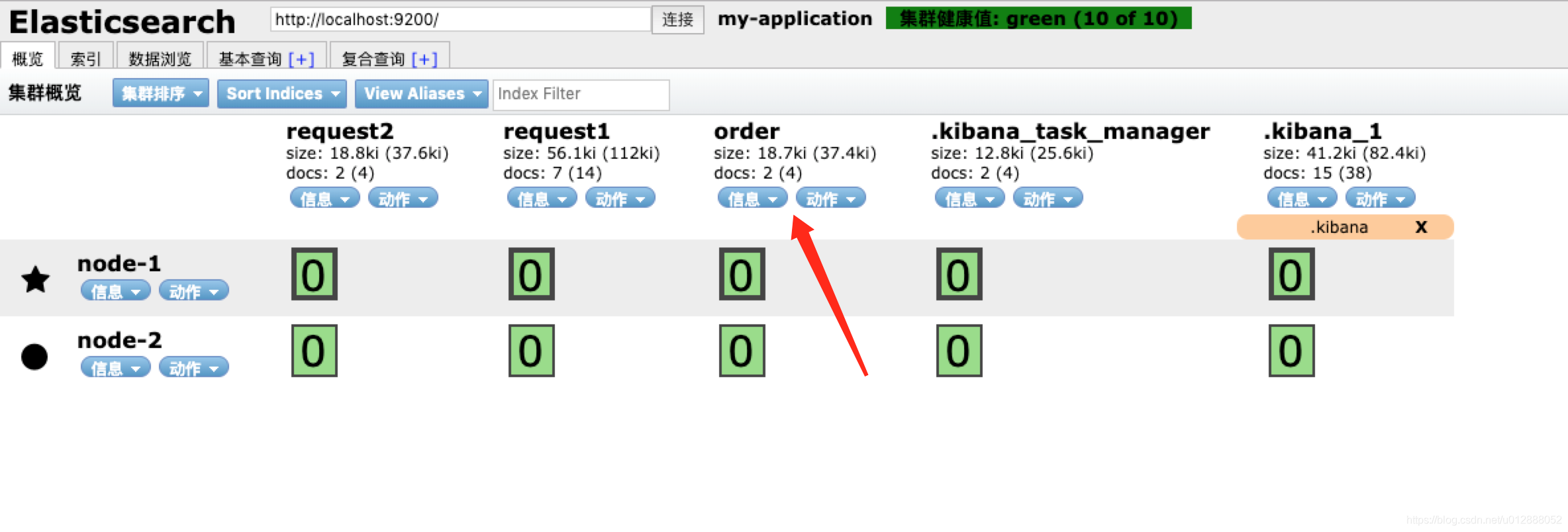Click the request1 index name
The width and height of the screenshot is (1568, 532).
(x=556, y=131)
